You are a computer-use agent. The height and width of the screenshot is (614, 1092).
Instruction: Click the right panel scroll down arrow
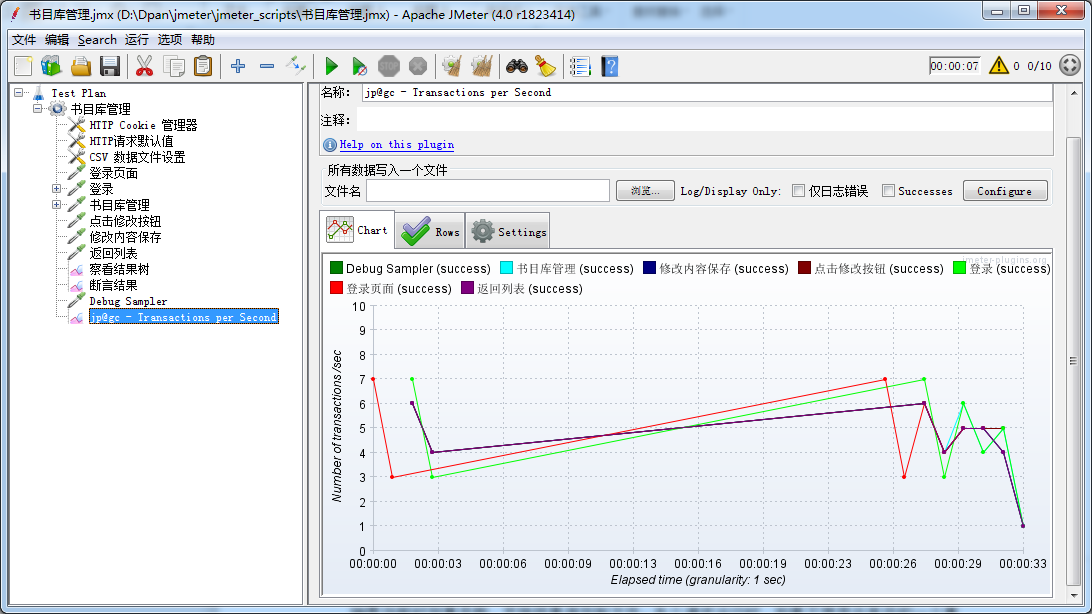[x=1074, y=597]
